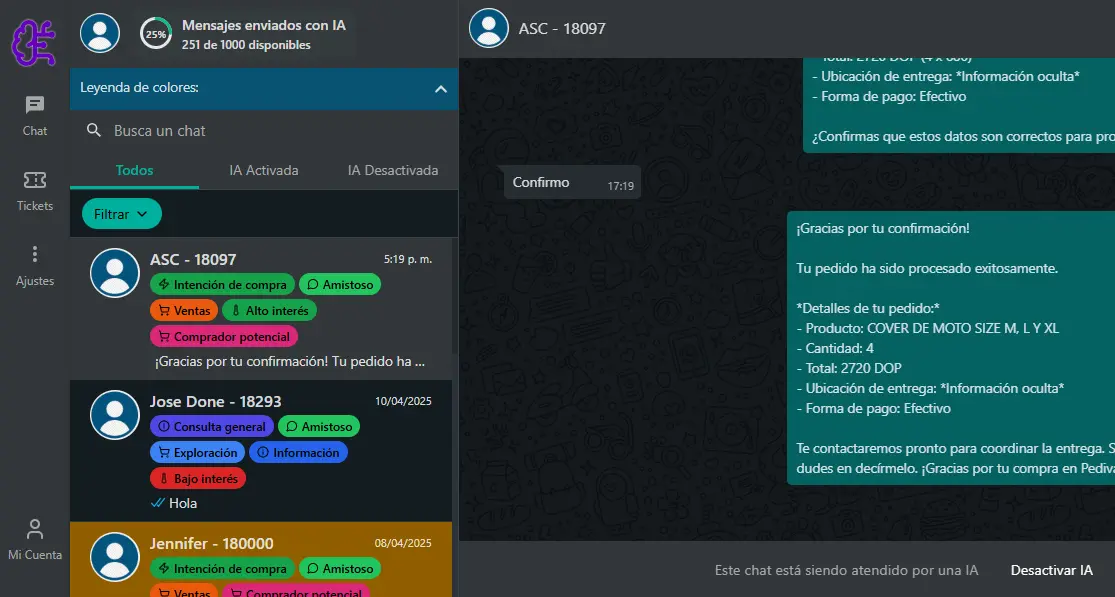Click ASC's Amistoso tag
1115x597 pixels.
(341, 285)
